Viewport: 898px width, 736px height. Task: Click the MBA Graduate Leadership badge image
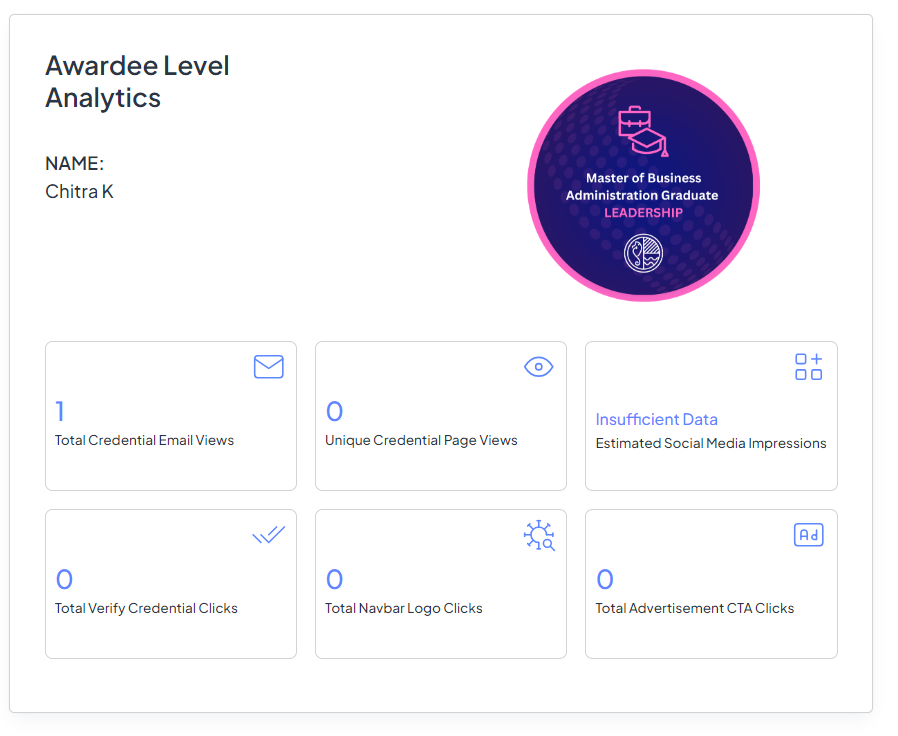643,186
